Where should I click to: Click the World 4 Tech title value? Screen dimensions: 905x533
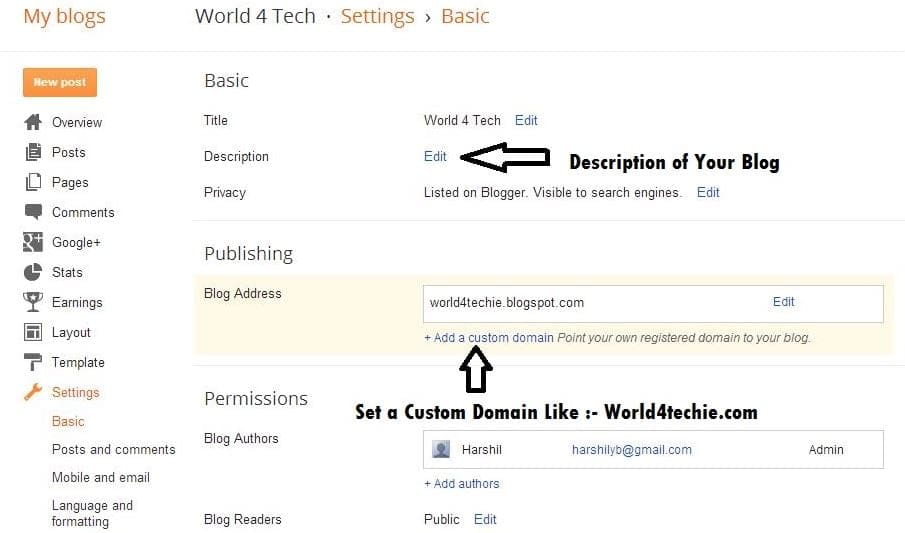click(462, 120)
